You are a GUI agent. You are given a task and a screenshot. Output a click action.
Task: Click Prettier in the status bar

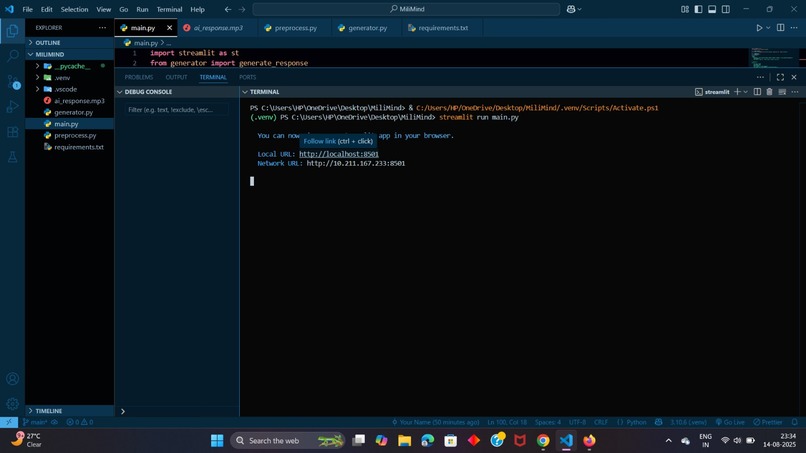tap(767, 422)
